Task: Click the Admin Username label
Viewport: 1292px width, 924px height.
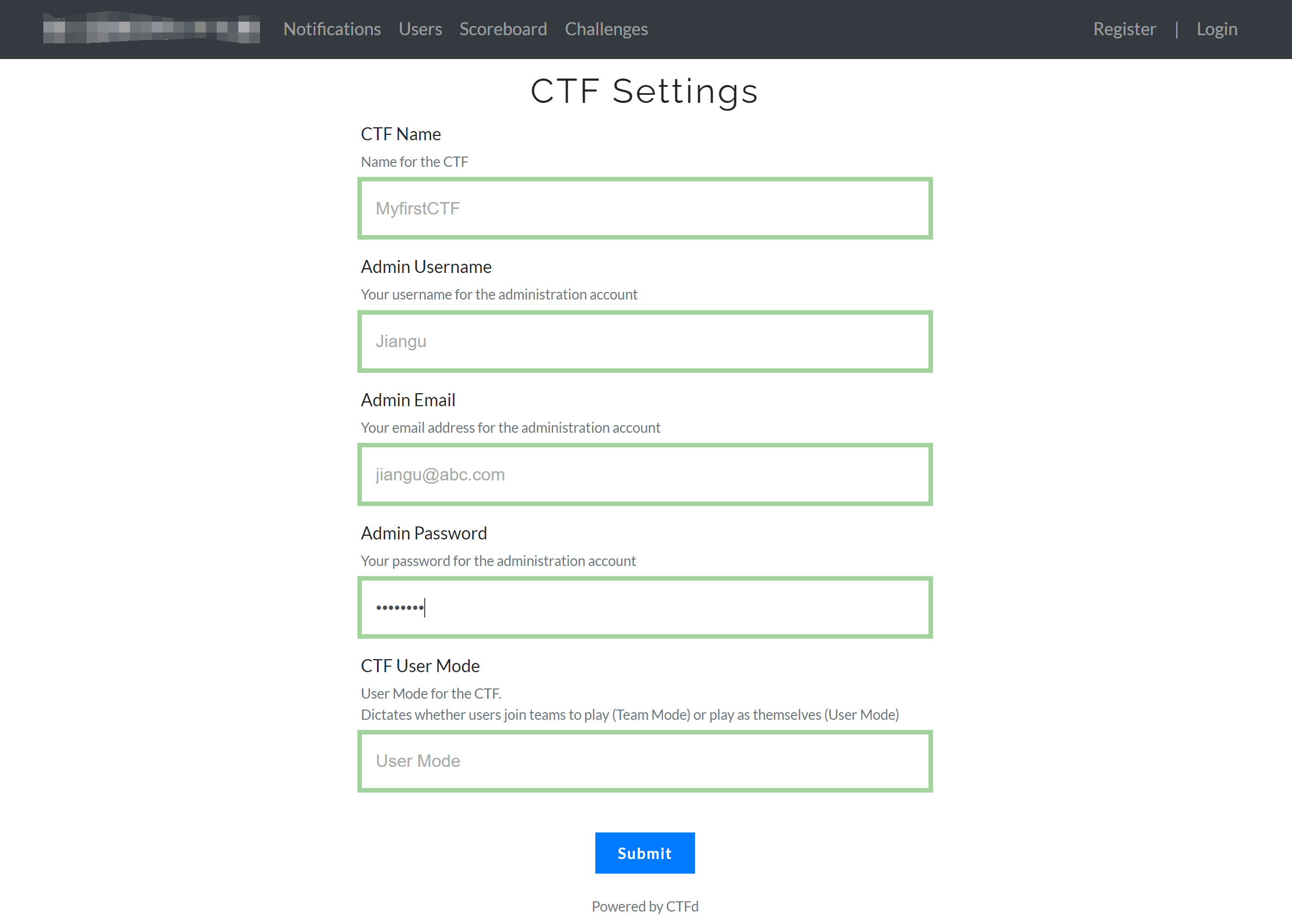Action: pos(426,267)
